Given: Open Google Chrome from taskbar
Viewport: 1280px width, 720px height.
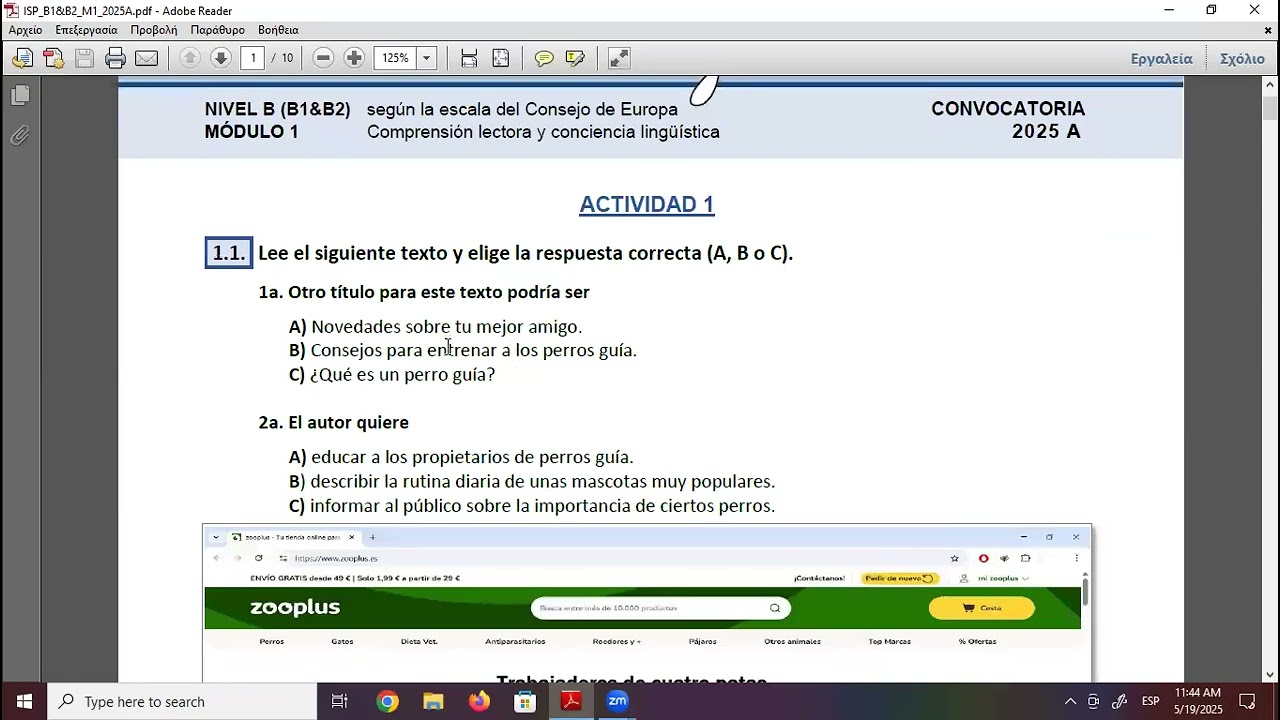Looking at the screenshot, I should point(387,701).
